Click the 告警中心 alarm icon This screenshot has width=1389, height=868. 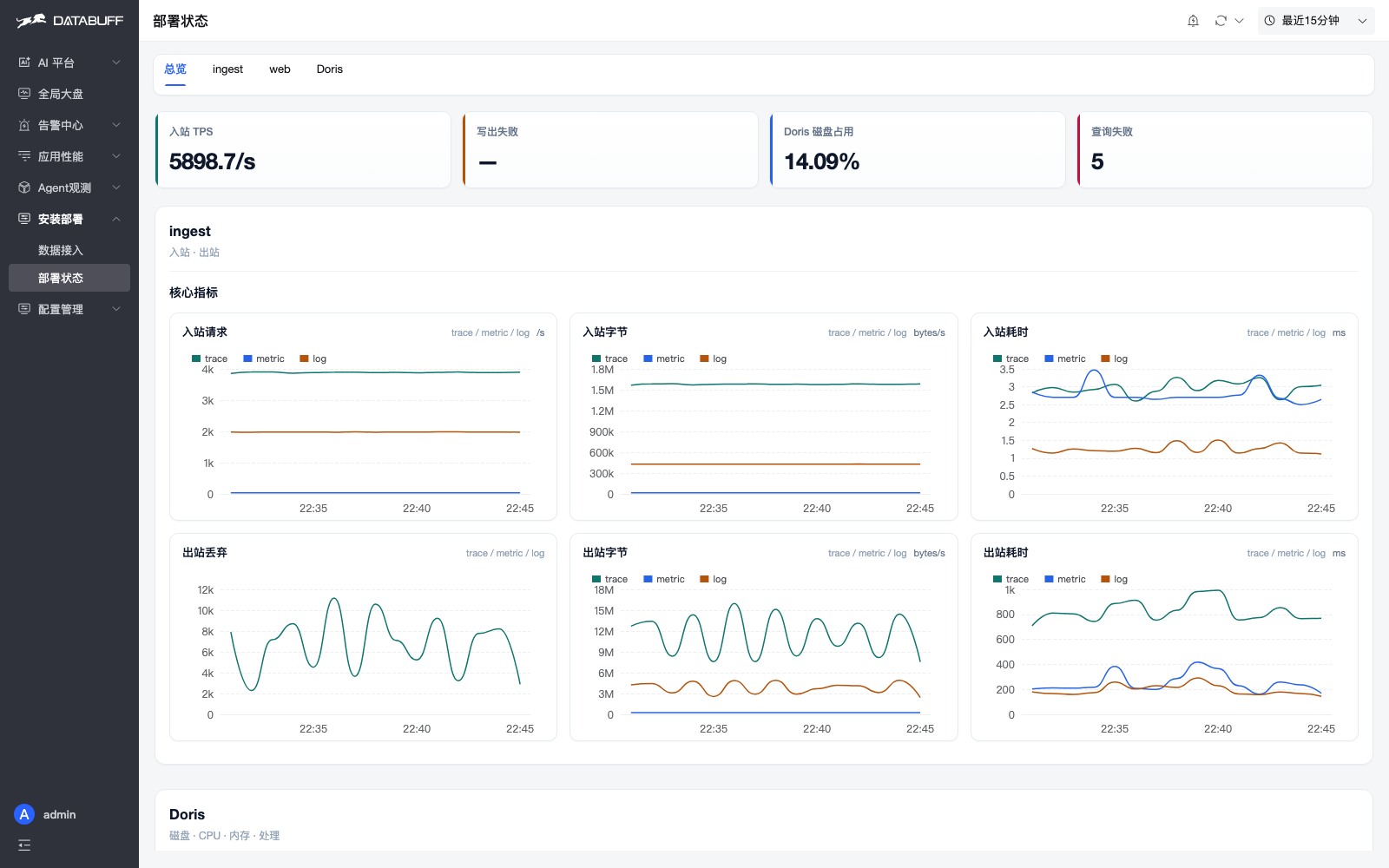pos(24,125)
